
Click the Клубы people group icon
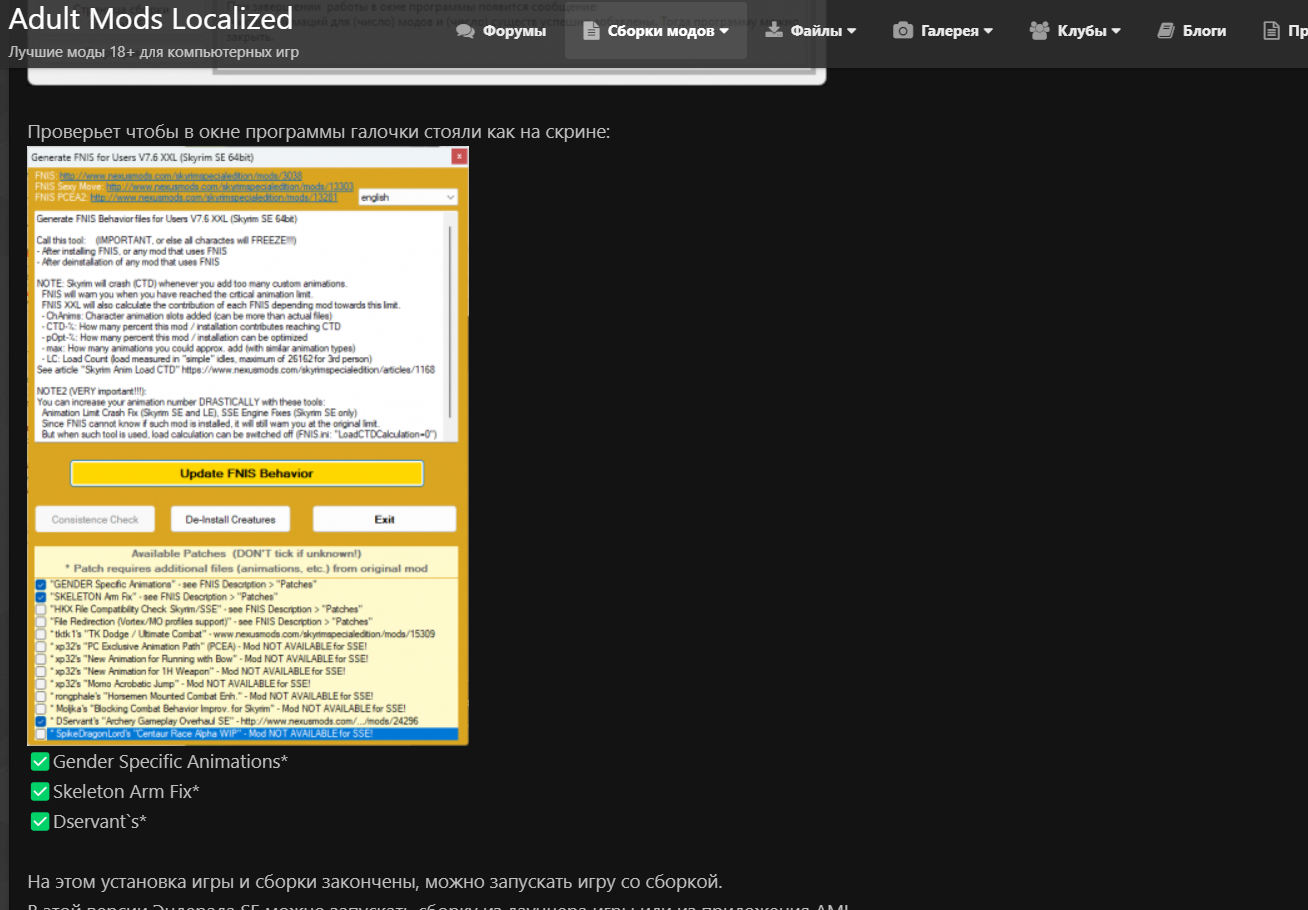point(1039,31)
